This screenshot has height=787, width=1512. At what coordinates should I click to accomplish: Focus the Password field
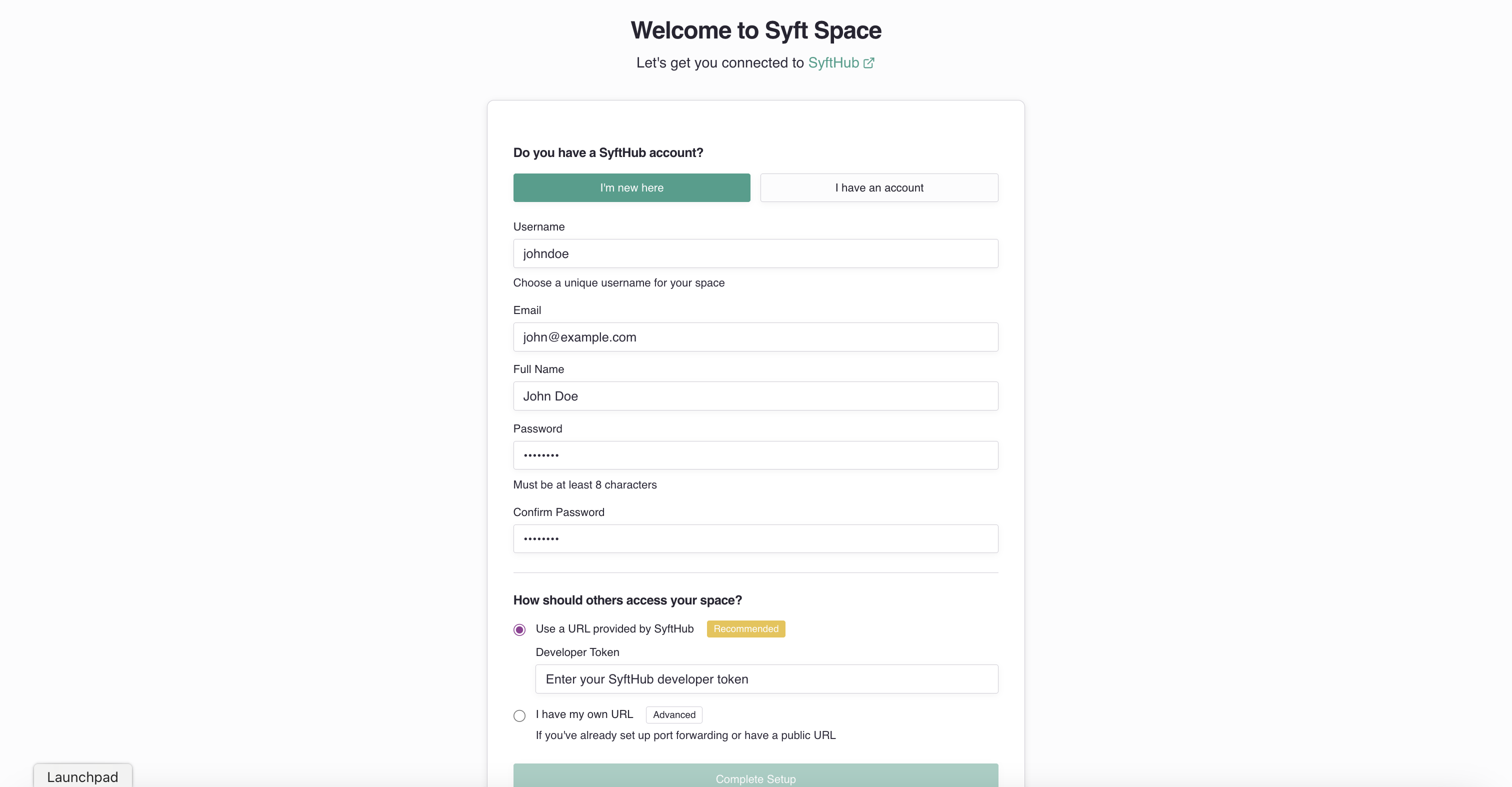755,455
